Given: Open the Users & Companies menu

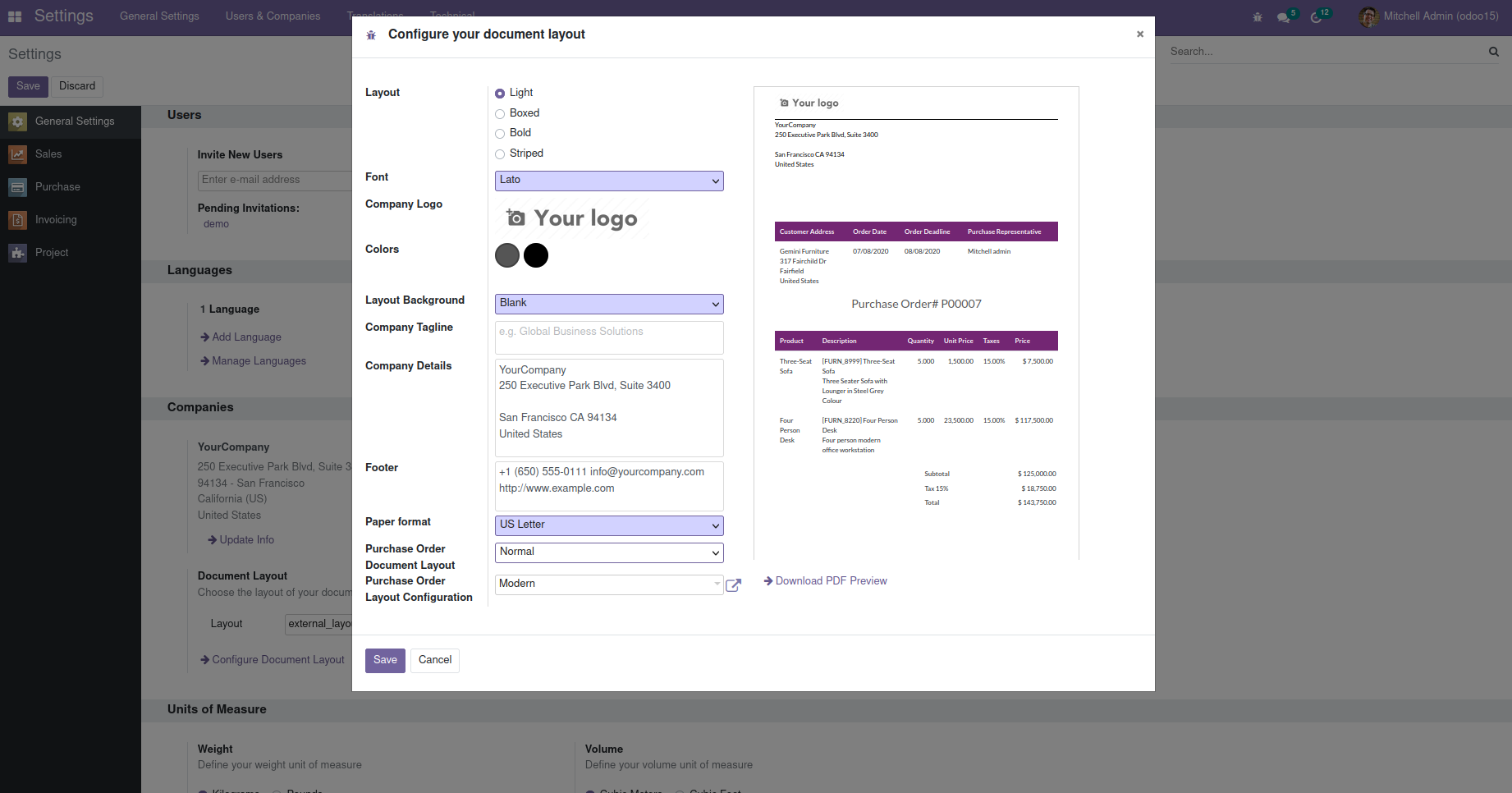Looking at the screenshot, I should pyautogui.click(x=273, y=16).
